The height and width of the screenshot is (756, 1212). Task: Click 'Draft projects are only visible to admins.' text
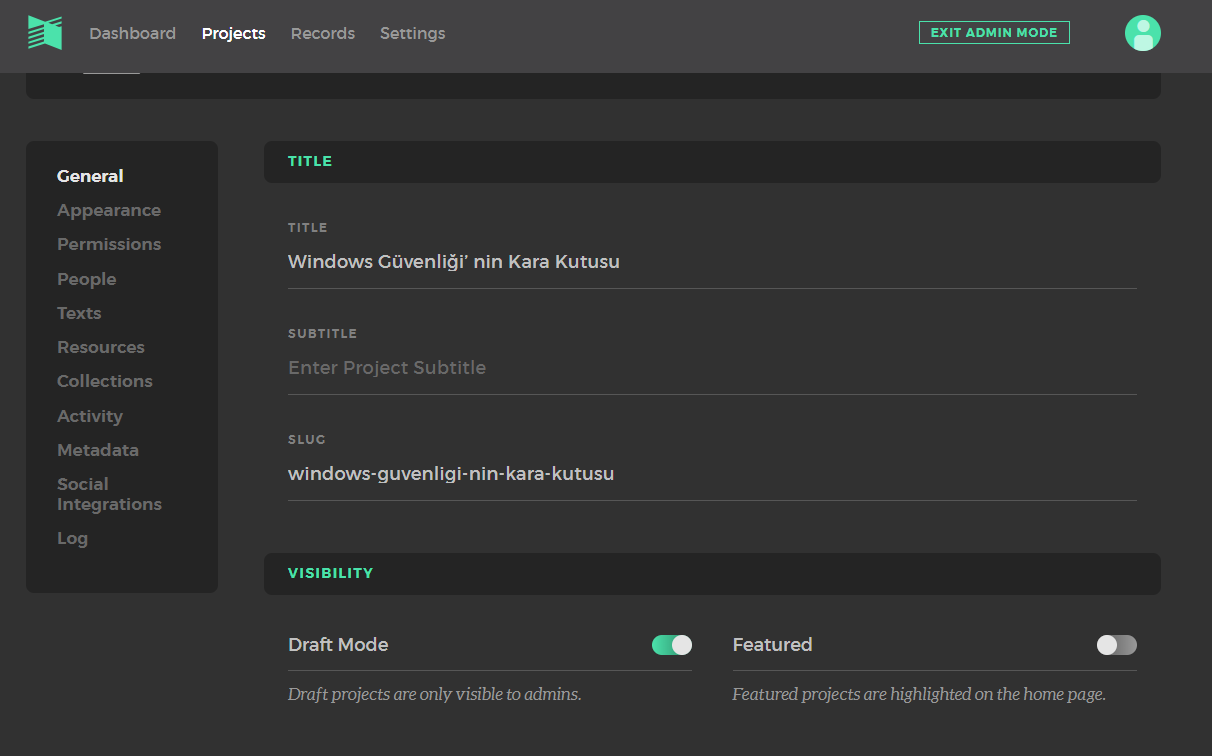pos(434,694)
